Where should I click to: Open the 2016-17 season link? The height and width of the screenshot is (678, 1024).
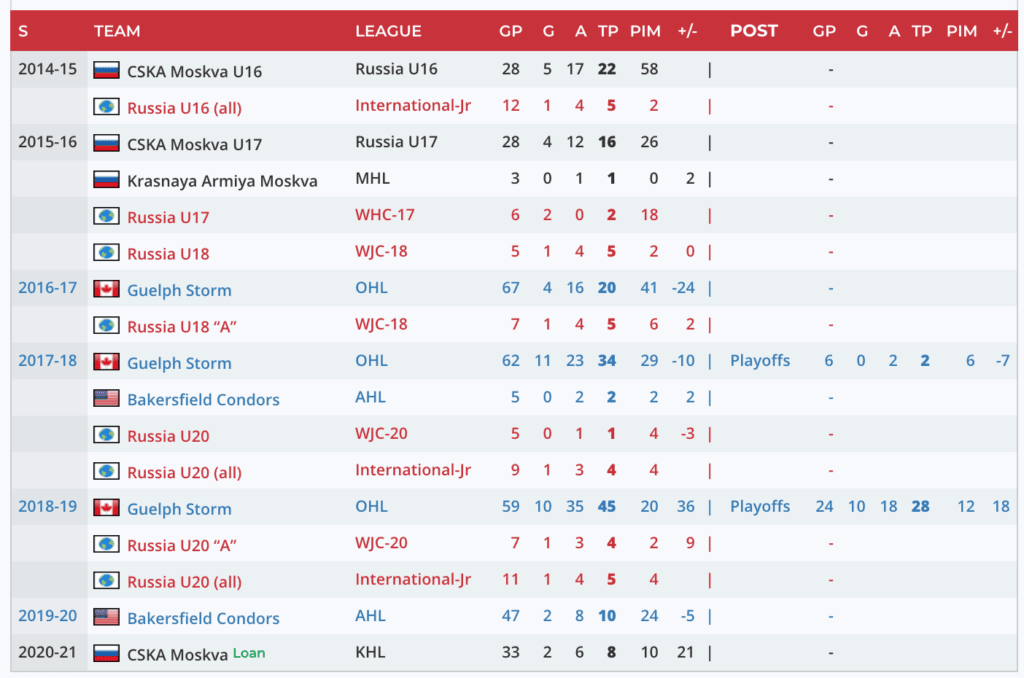(47, 288)
